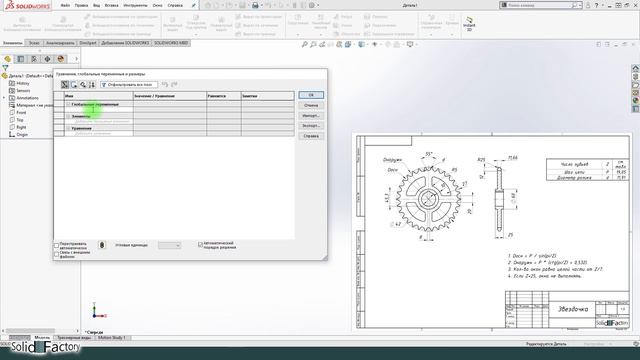Image resolution: width=640 pixels, height=360 pixels.
Task: Open the Правка menu
Action: (x=81, y=6)
